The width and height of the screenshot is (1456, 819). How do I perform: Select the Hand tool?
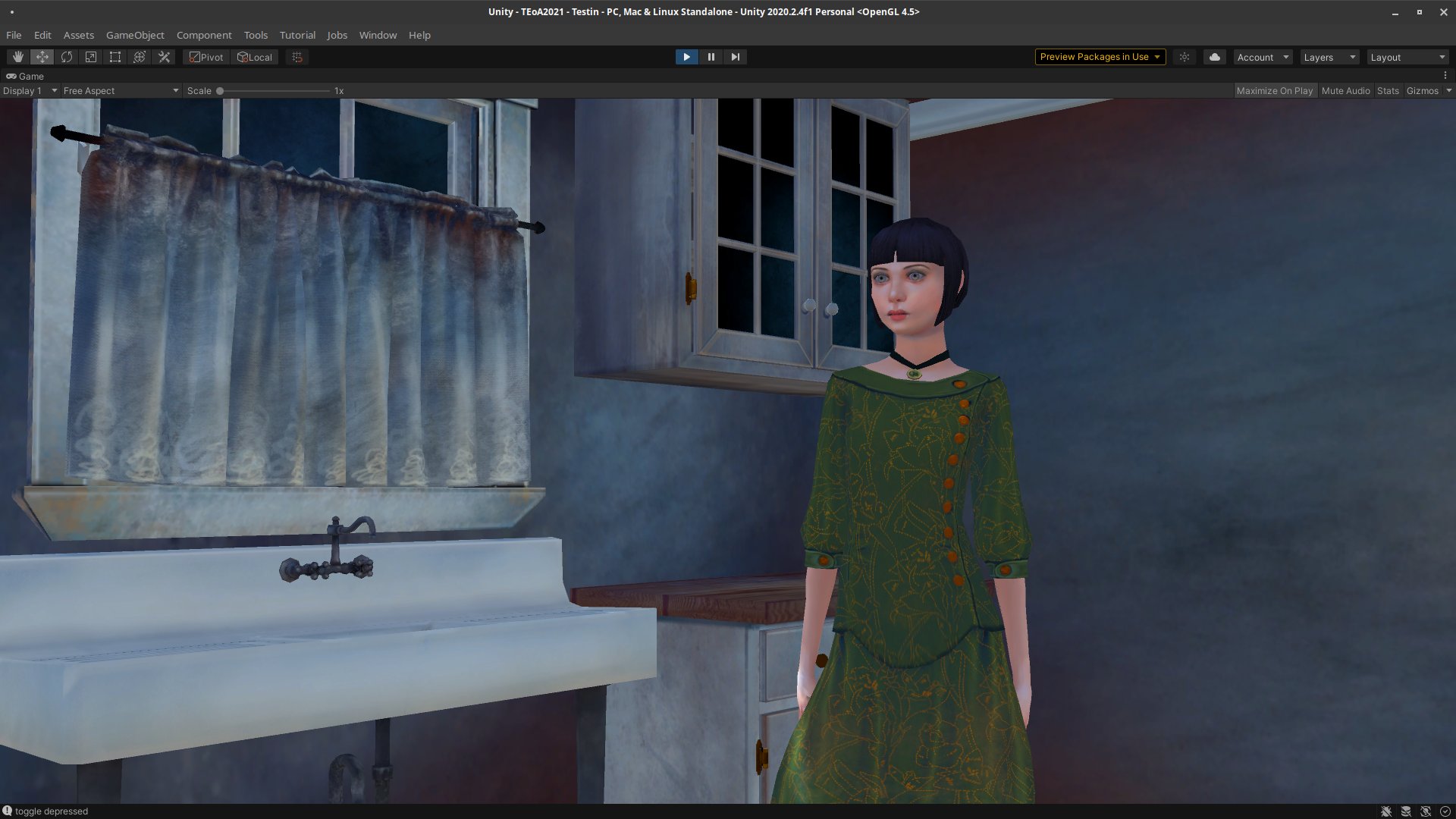point(17,57)
